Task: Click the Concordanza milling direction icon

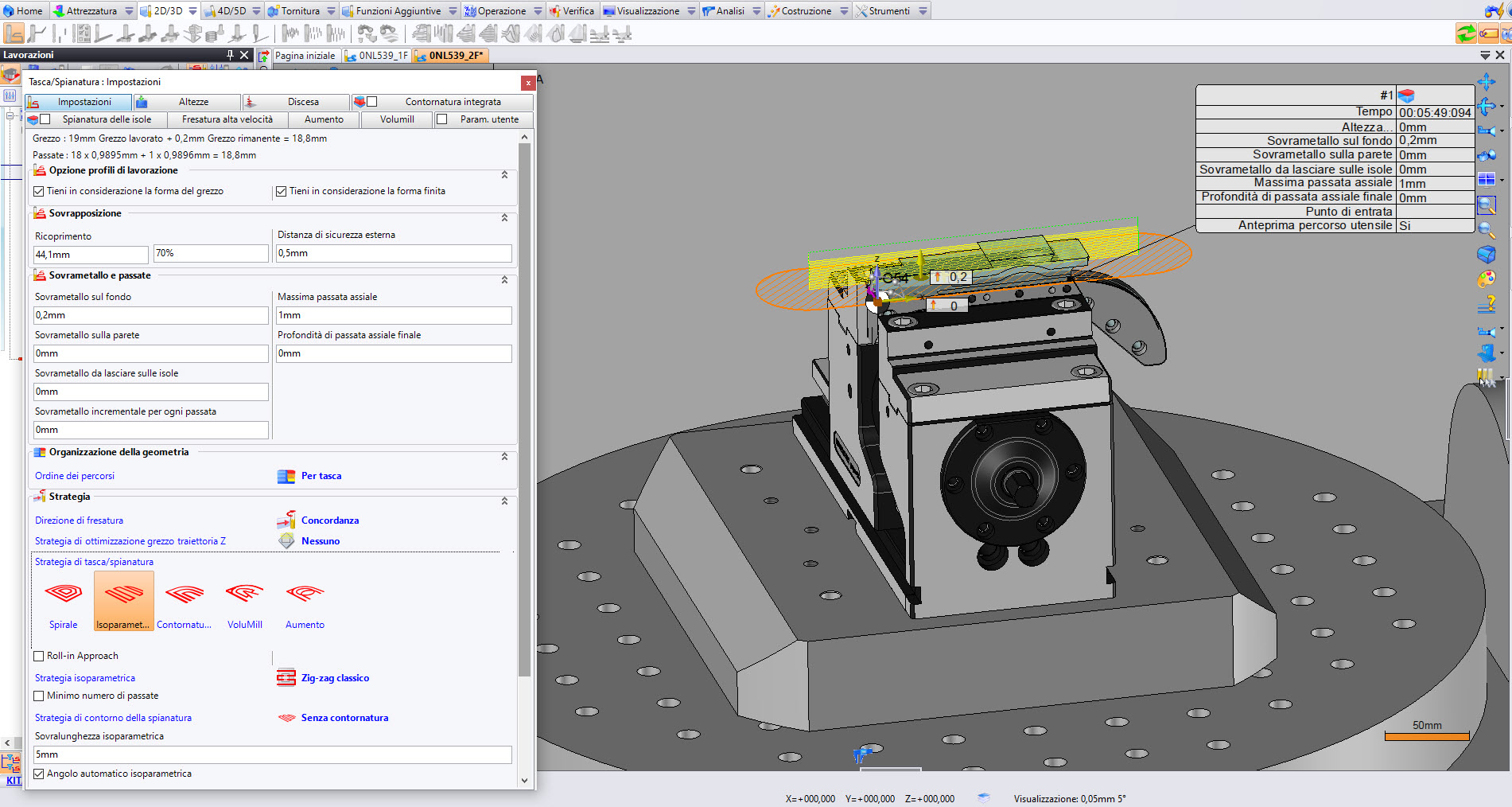Action: (286, 520)
